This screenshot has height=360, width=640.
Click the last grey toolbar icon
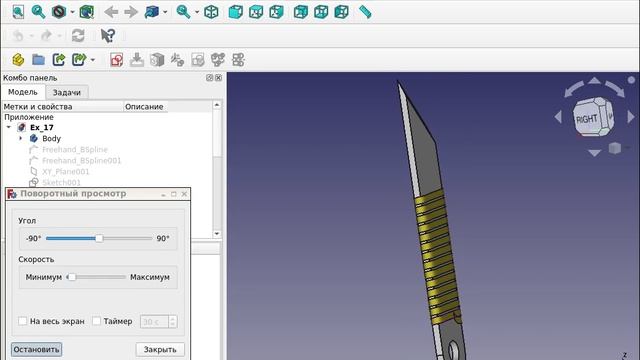[x=238, y=60]
